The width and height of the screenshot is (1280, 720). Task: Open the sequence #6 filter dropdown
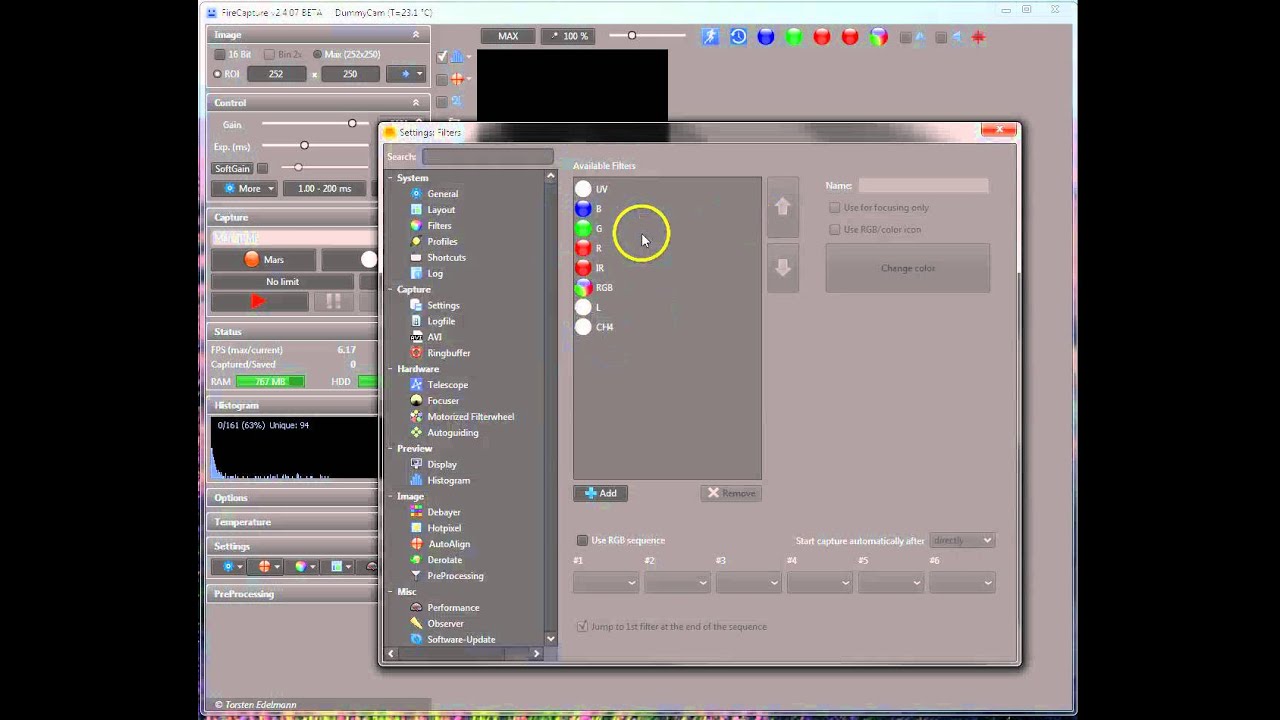pos(962,583)
